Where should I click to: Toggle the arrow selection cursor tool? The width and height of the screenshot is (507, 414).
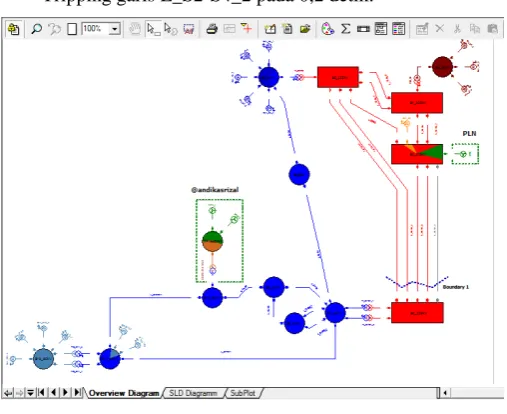(153, 29)
